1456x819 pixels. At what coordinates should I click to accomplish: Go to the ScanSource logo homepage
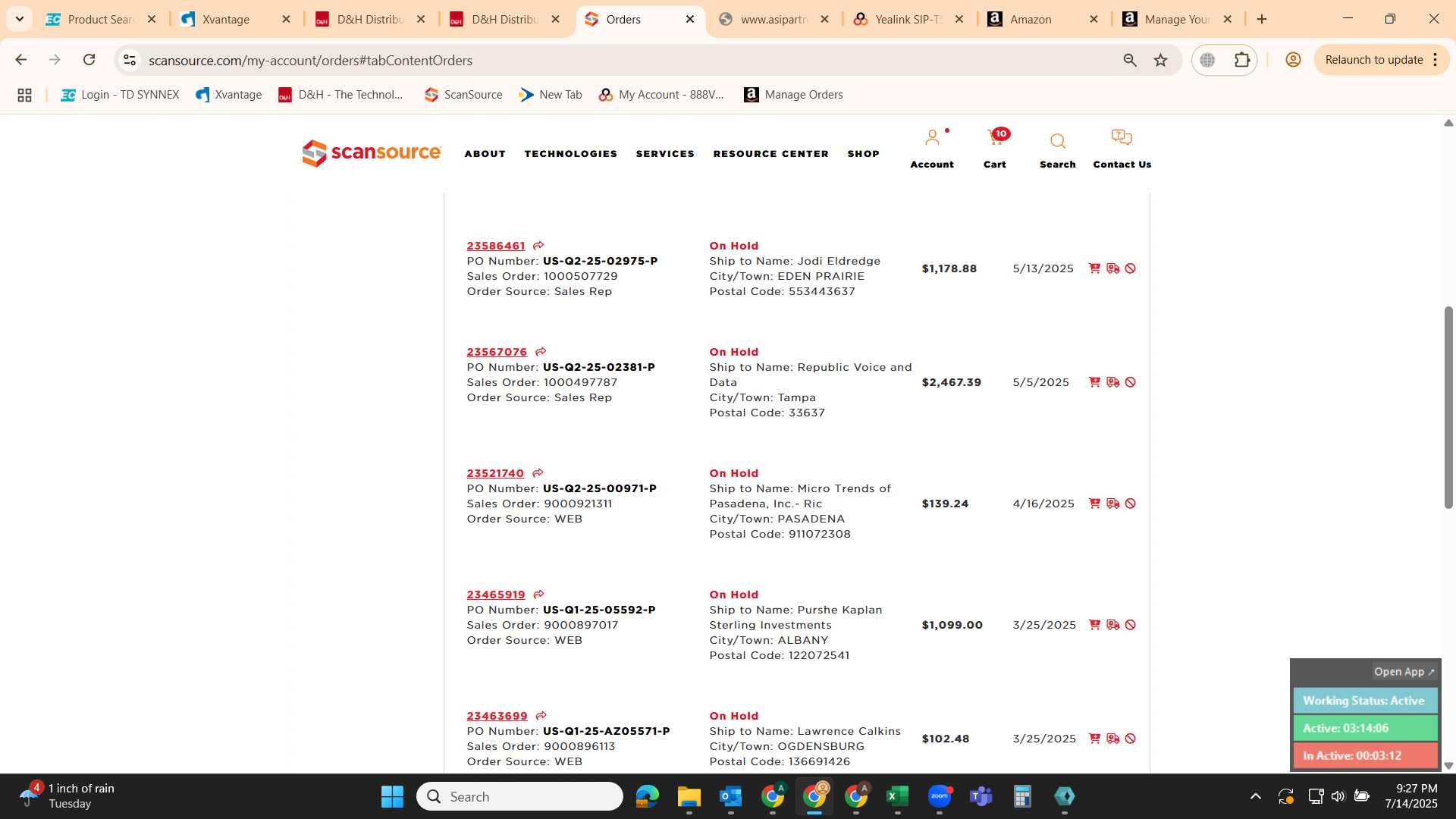[371, 153]
